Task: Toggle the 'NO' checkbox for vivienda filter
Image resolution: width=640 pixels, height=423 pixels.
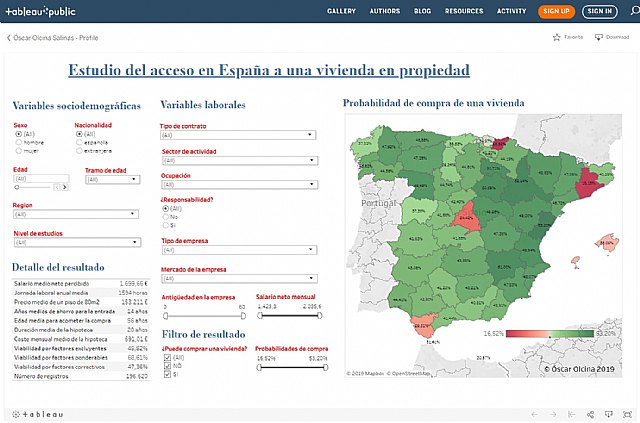Action: pos(166,365)
